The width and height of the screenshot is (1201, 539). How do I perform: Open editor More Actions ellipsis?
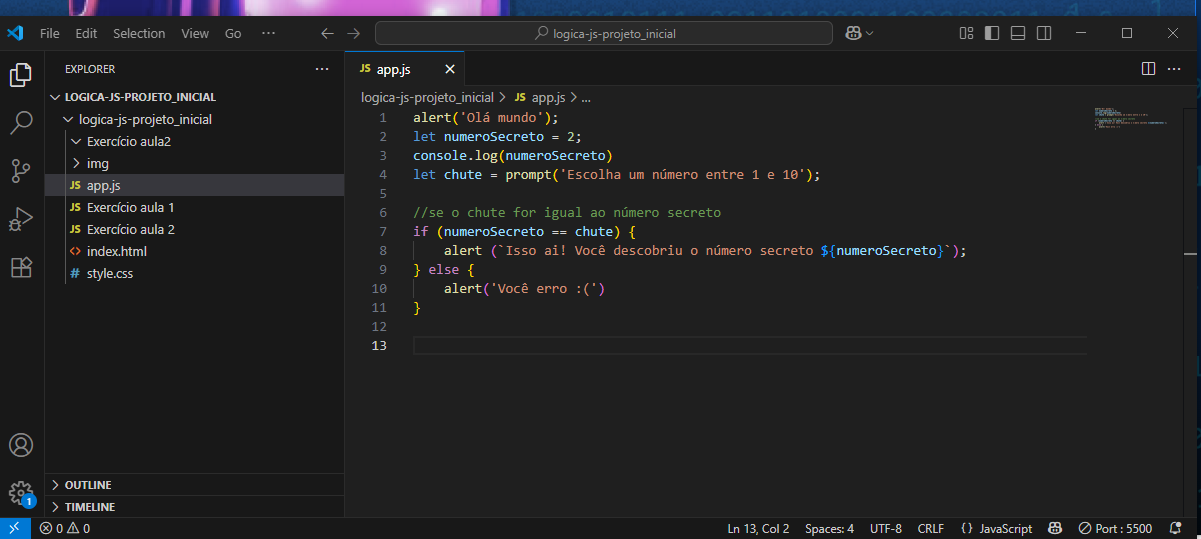pos(1176,69)
